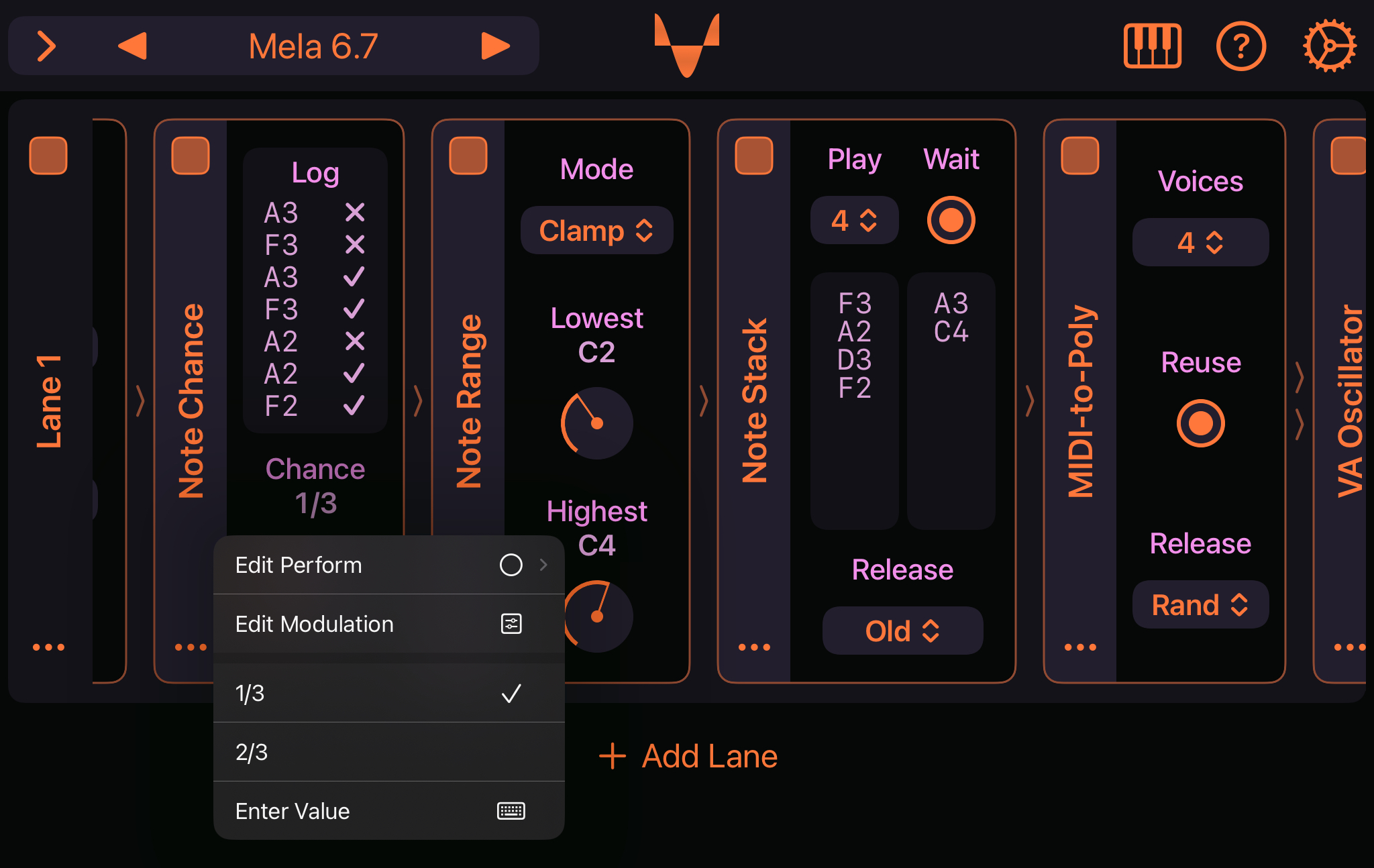This screenshot has height=868, width=1374.
Task: Open the Clamp mode dropdown
Action: coord(596,231)
